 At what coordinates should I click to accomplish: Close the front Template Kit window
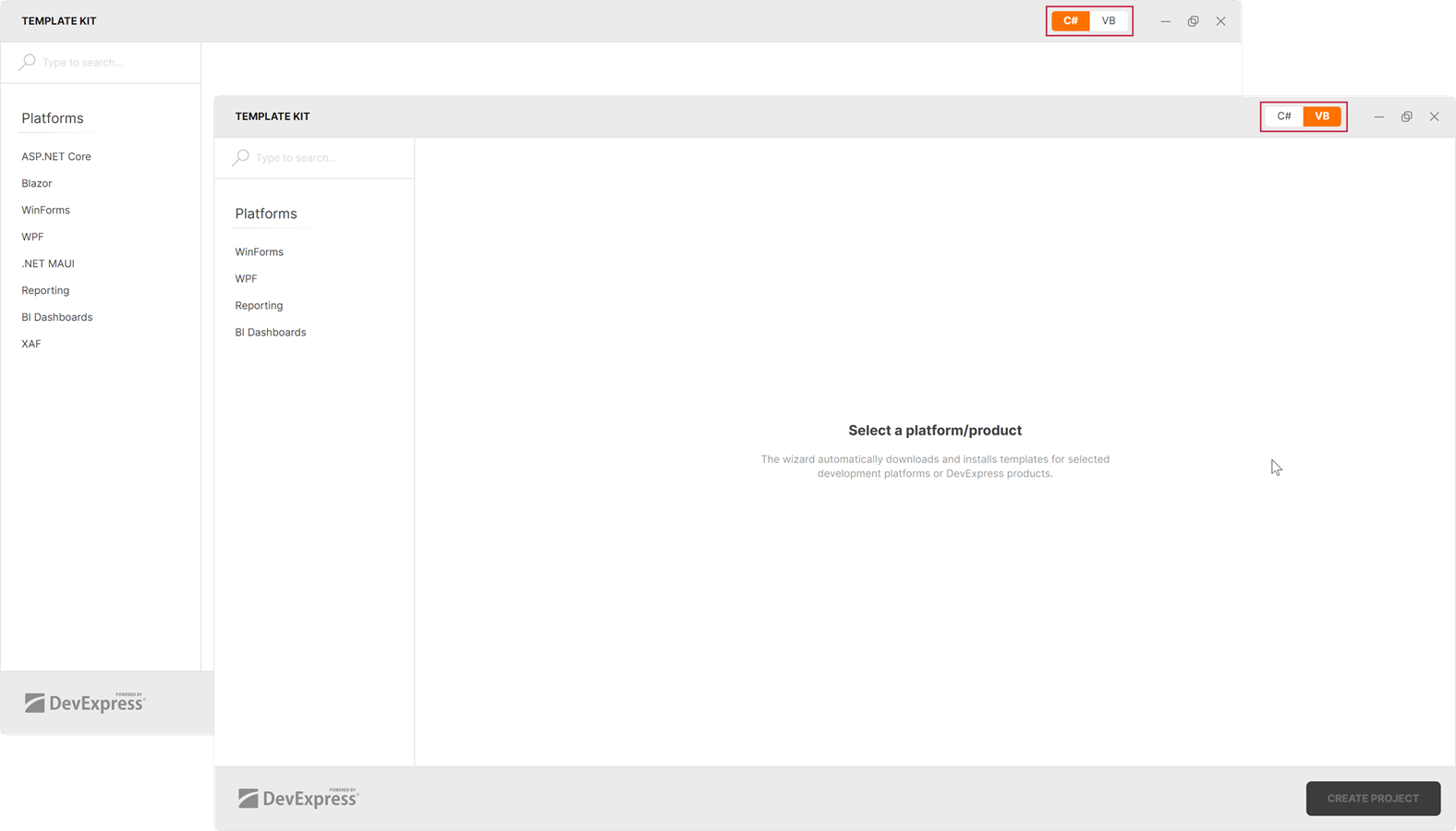1434,117
